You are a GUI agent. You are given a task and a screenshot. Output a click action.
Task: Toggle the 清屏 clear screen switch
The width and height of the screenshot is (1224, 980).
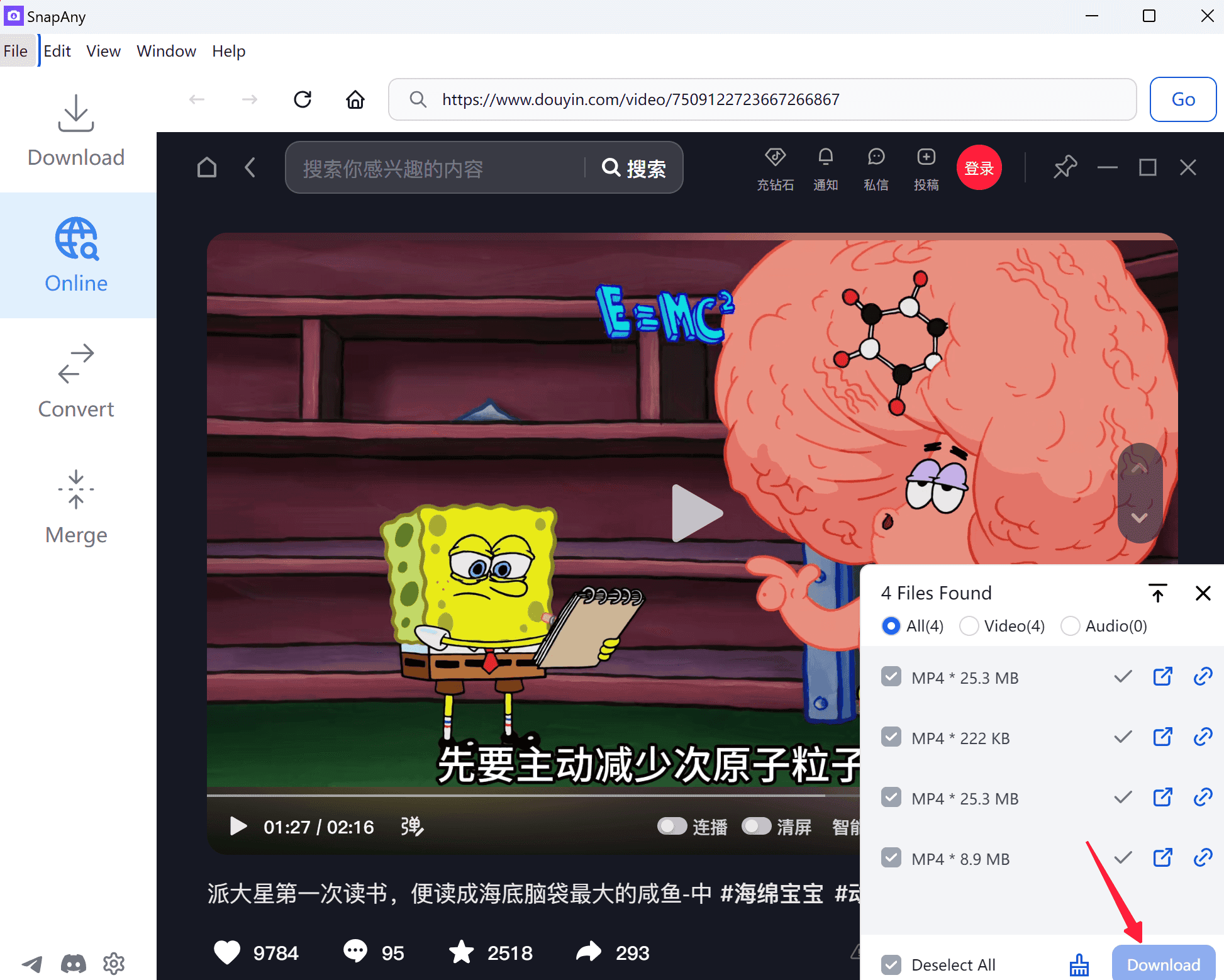tap(756, 827)
